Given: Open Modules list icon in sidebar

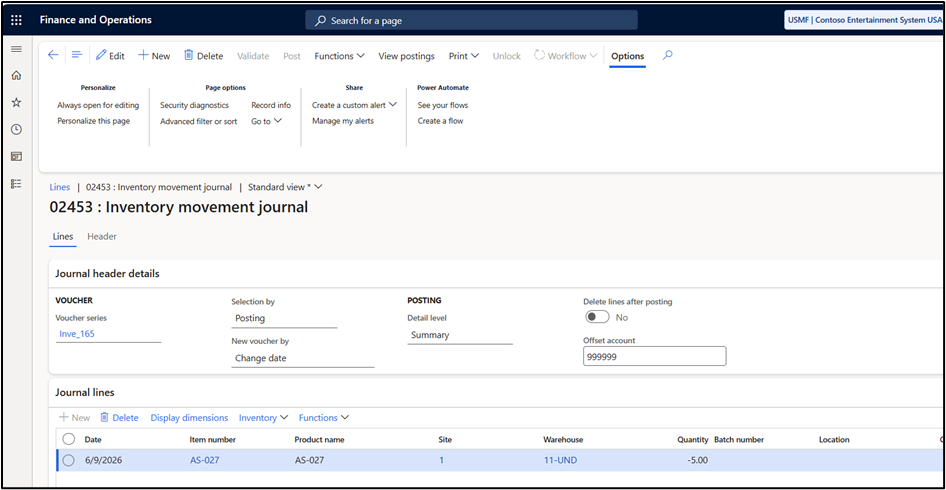Looking at the screenshot, I should [16, 183].
